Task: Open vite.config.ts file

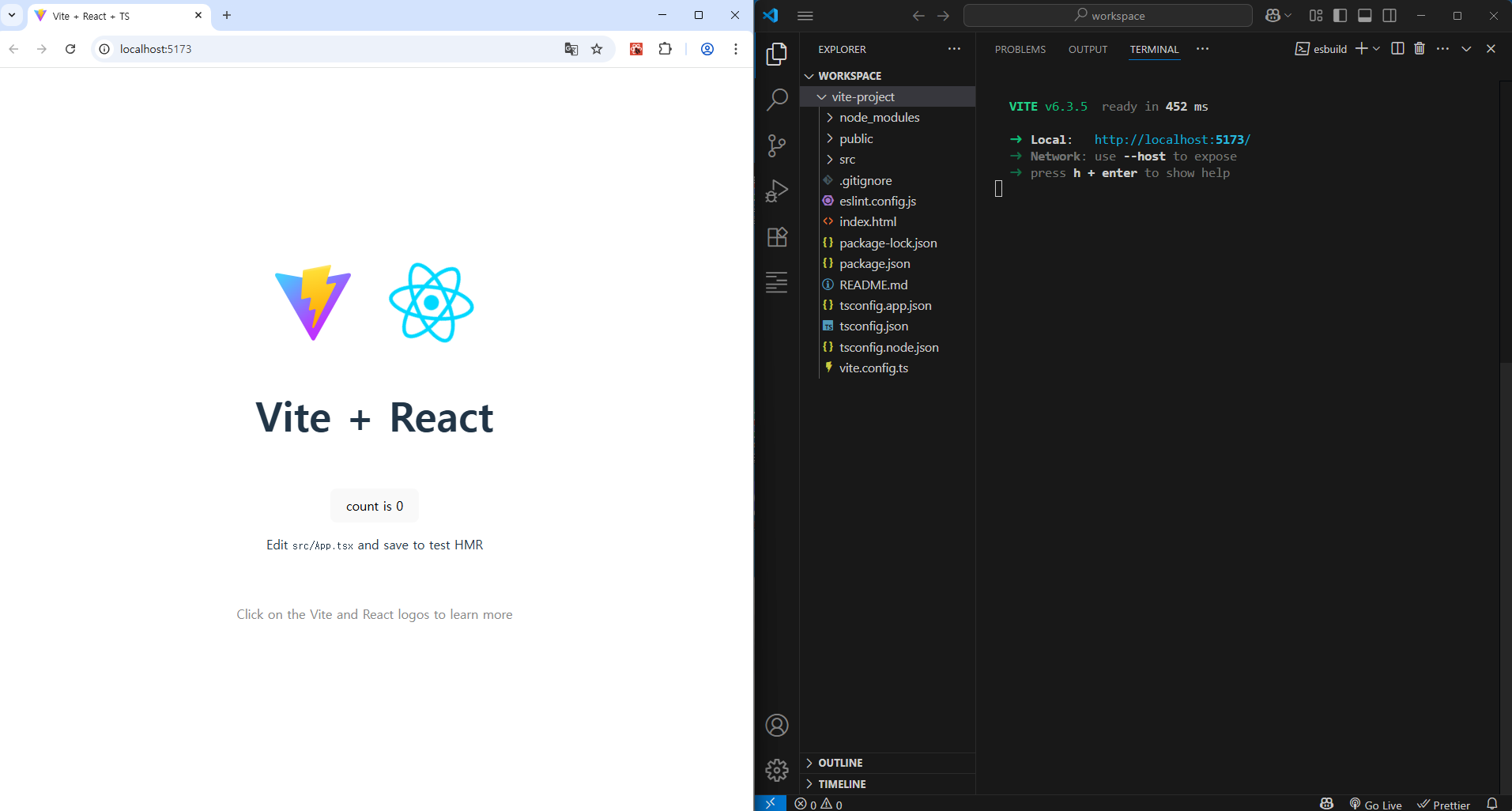Action: coord(888,368)
